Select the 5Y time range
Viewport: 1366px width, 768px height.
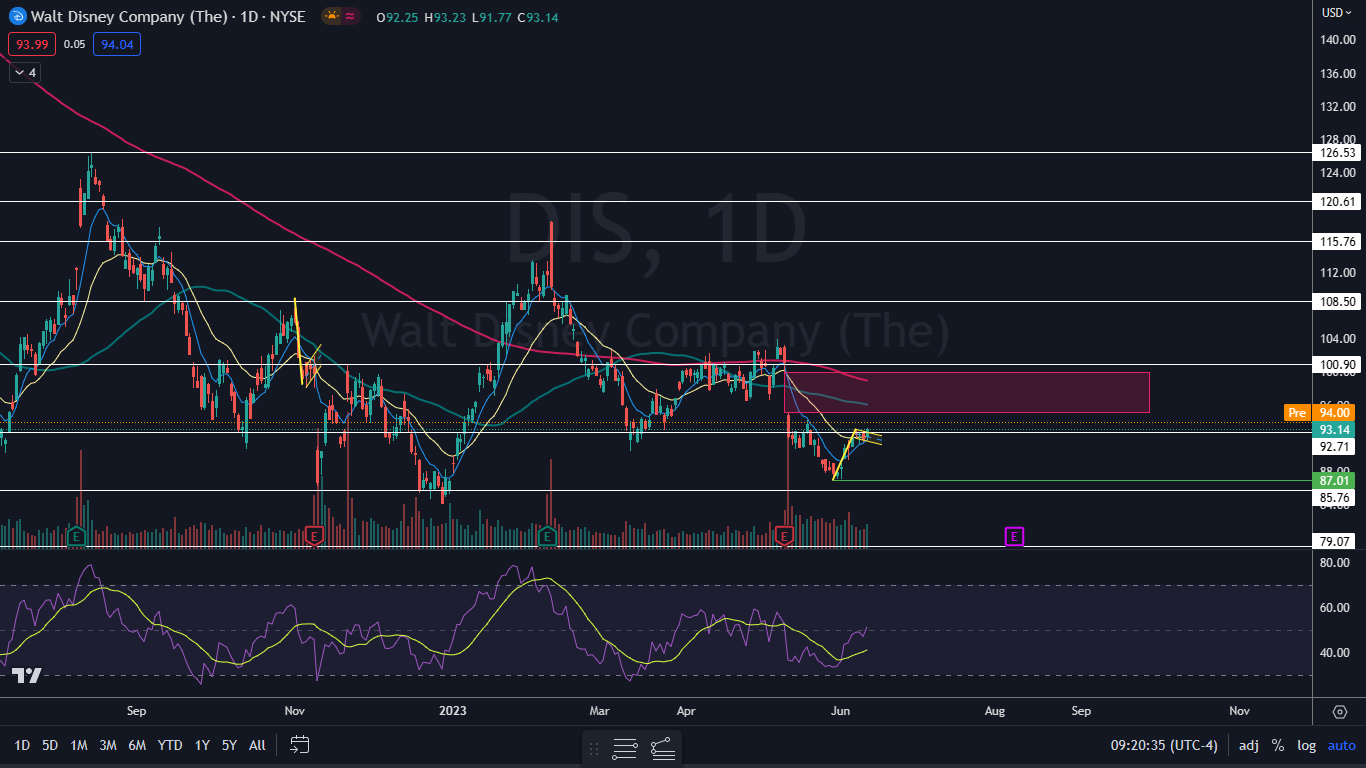coord(229,745)
